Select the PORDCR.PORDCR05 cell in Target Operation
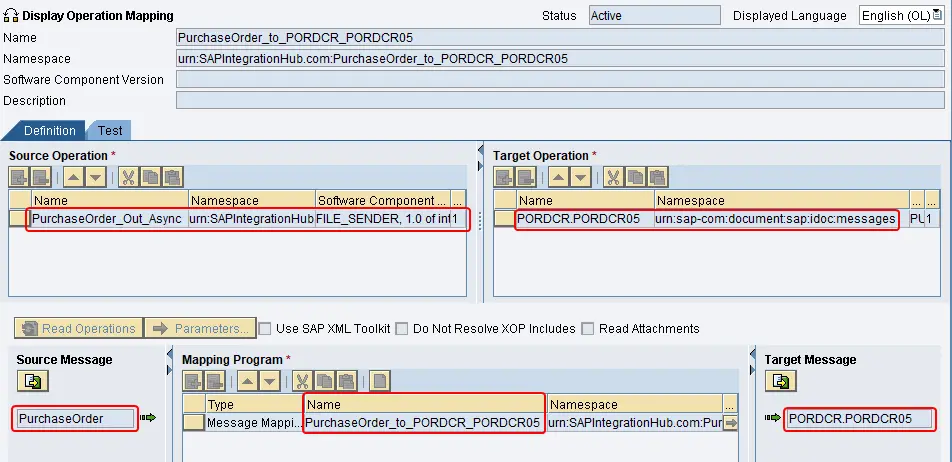Image resolution: width=952 pixels, height=462 pixels. tap(585, 219)
